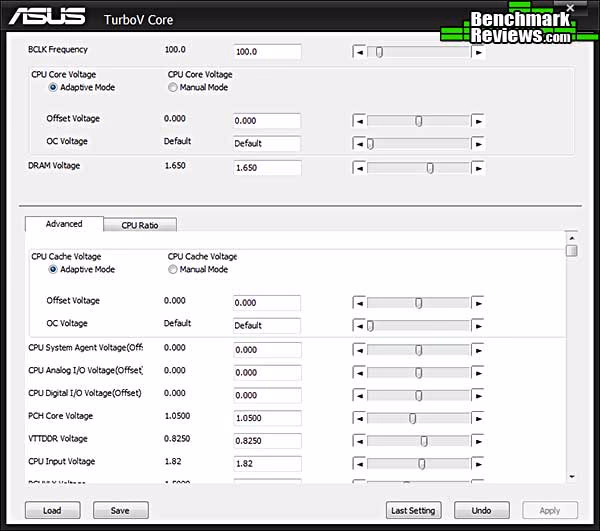Decrease CPU System Agent Voltage left arrow

pyautogui.click(x=359, y=350)
